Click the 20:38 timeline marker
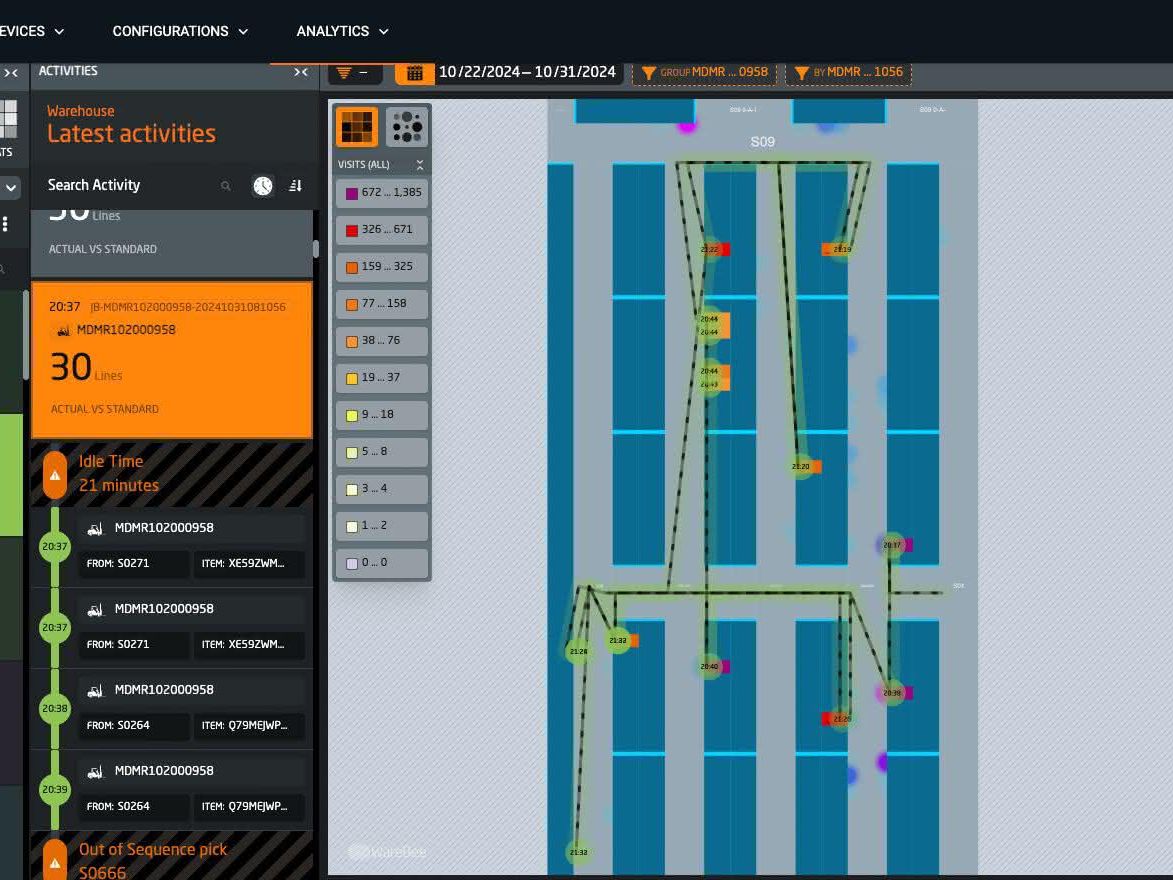The width and height of the screenshot is (1173, 880). [x=55, y=708]
